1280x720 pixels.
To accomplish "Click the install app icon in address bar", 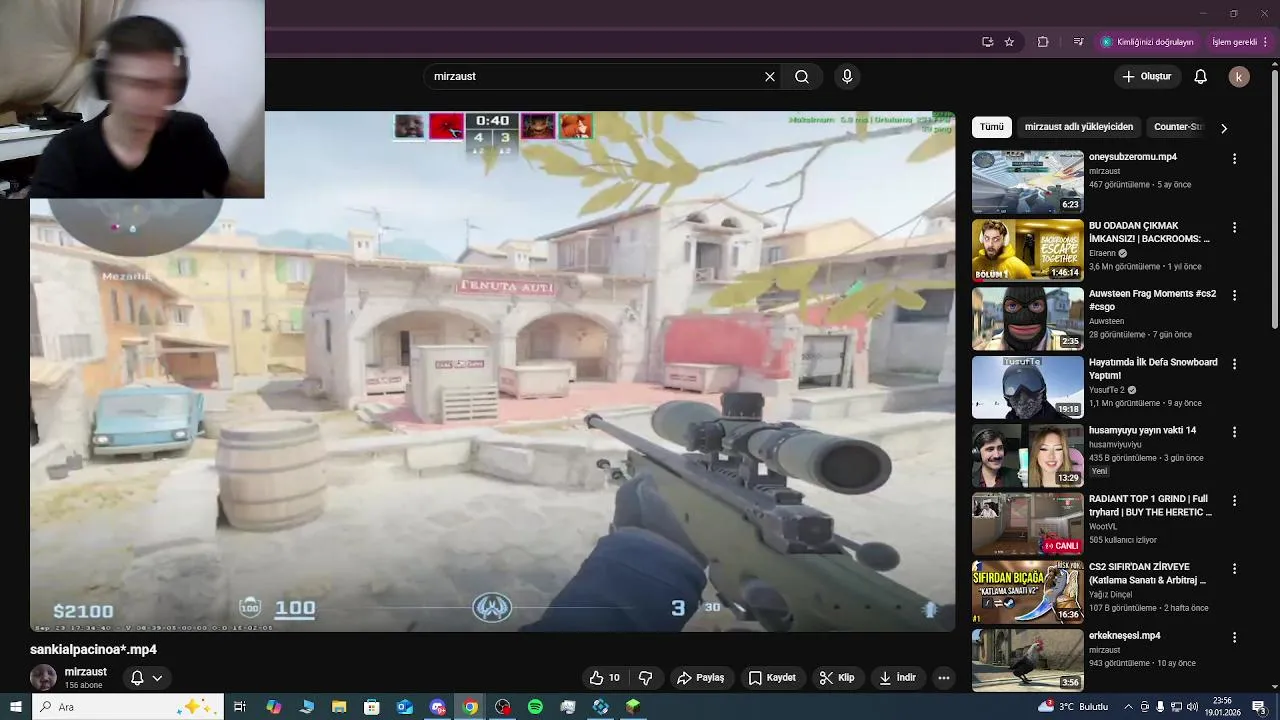I will [987, 42].
